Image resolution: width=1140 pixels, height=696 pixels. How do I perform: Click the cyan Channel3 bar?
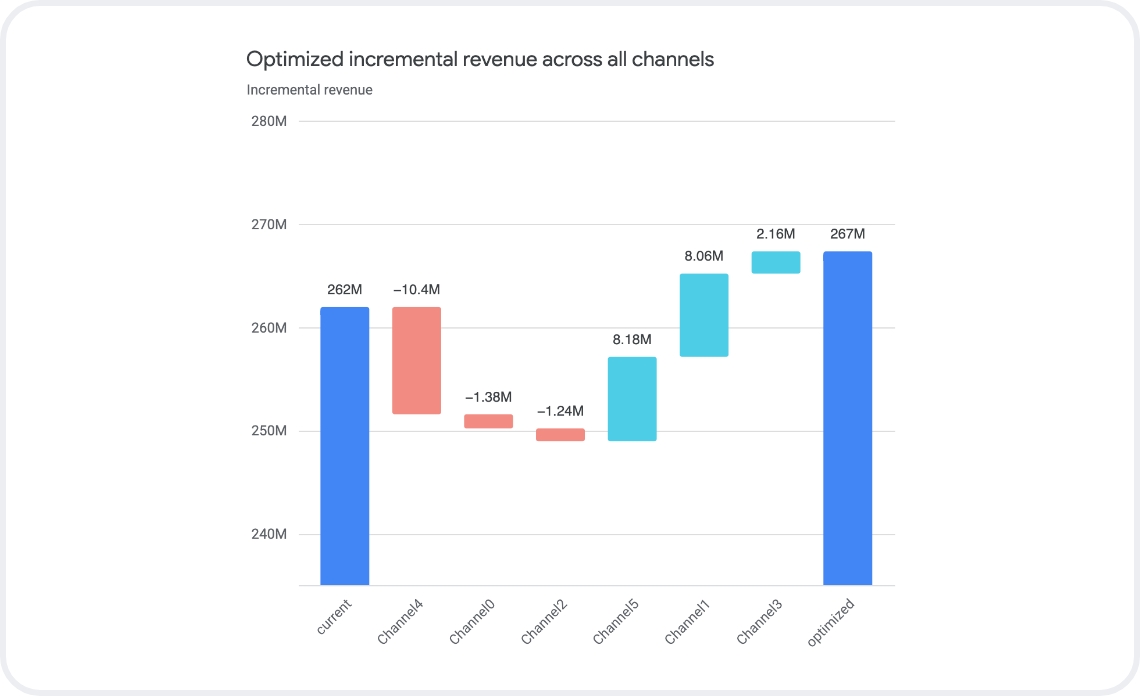click(776, 263)
